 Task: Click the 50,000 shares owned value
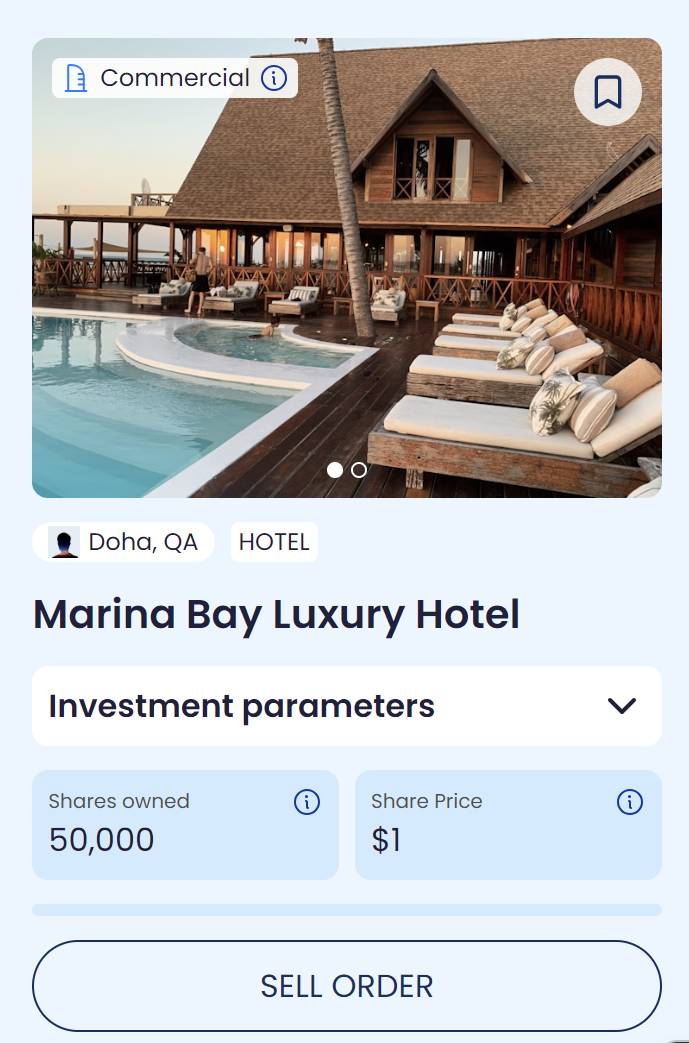click(x=102, y=840)
